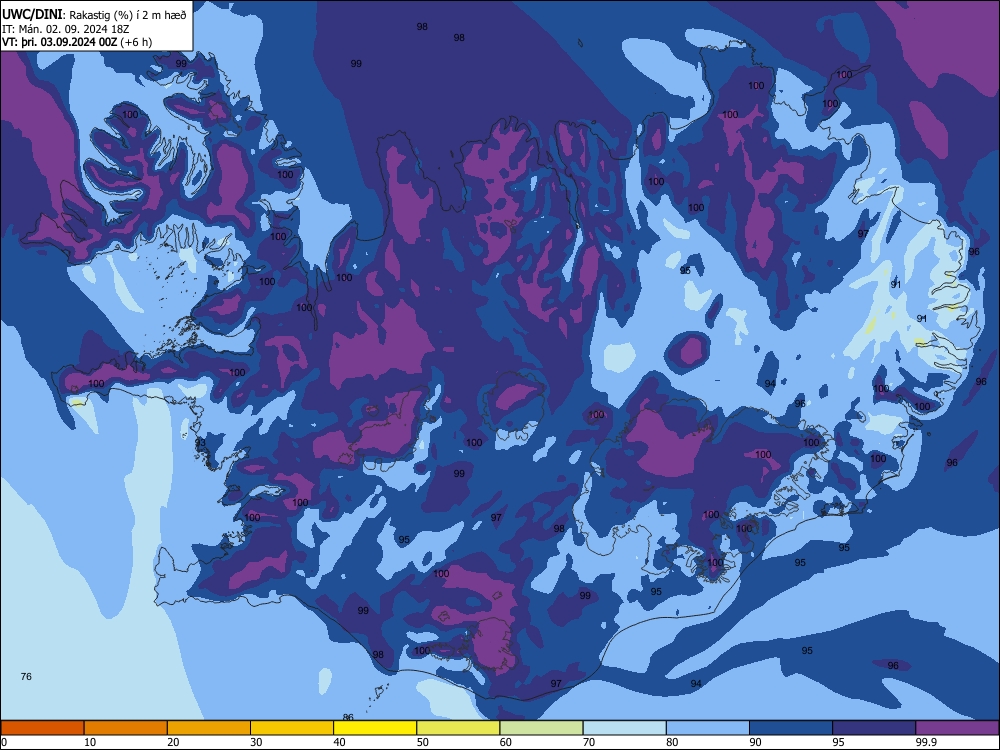
Task: Click the "10" legend scale label
Action: (x=91, y=742)
